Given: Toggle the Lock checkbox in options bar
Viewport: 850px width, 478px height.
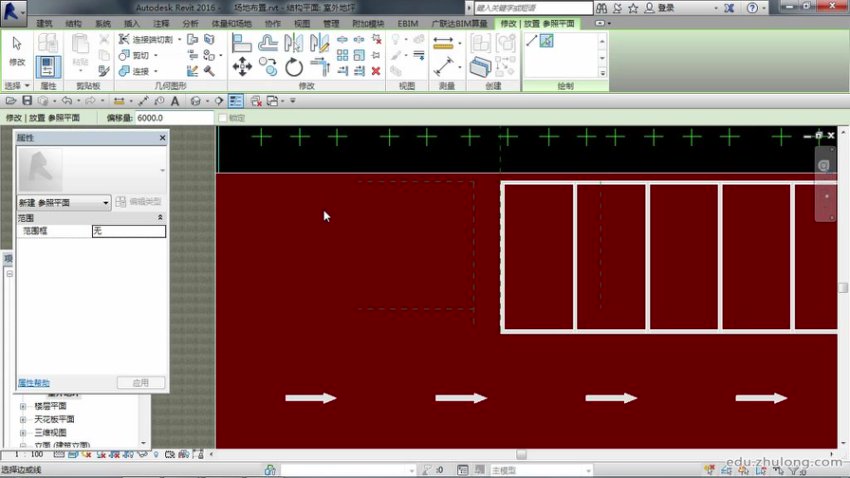Looking at the screenshot, I should 222,118.
